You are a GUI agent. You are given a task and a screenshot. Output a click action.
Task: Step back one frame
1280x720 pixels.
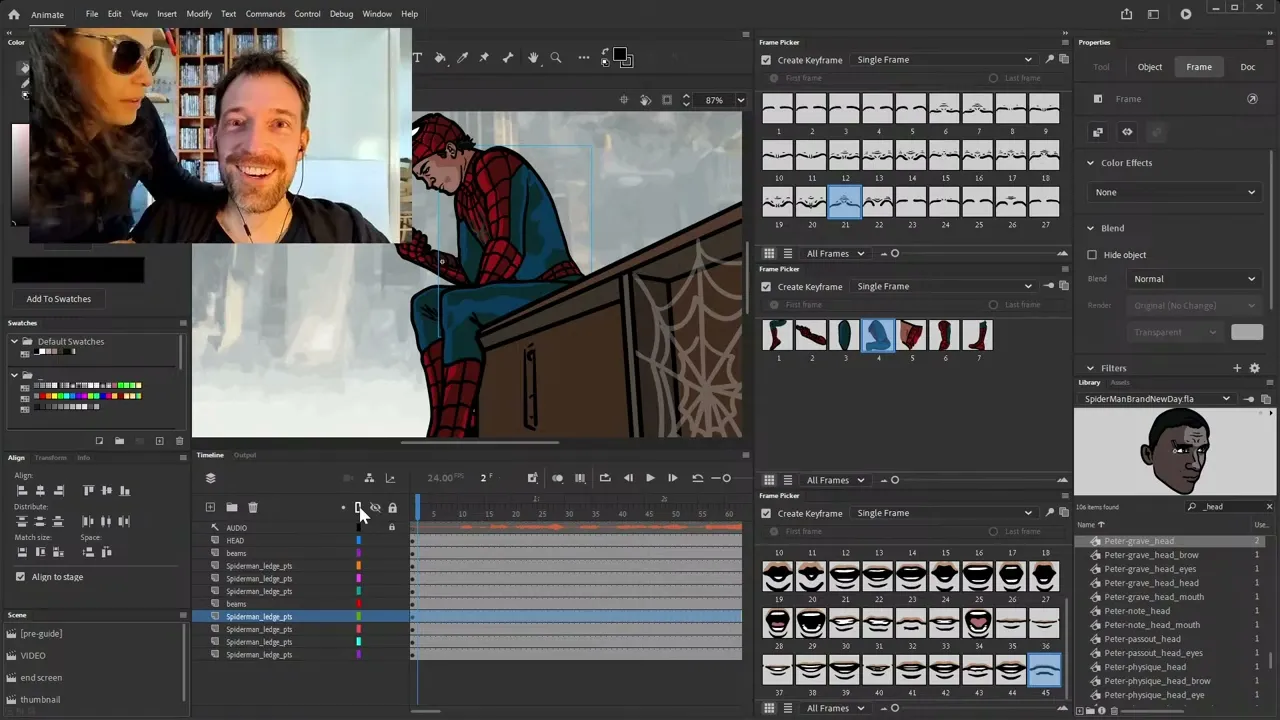(628, 478)
